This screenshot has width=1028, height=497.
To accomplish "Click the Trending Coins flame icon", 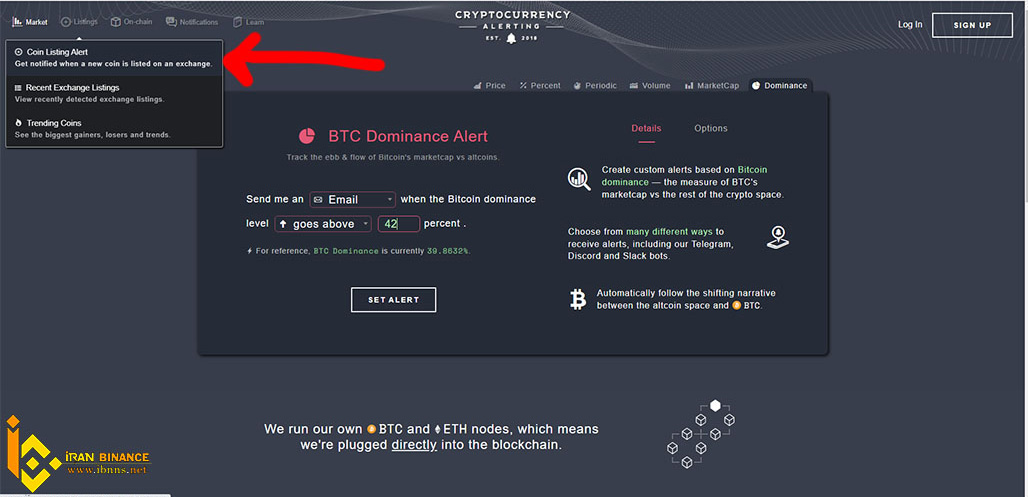I will [18, 123].
